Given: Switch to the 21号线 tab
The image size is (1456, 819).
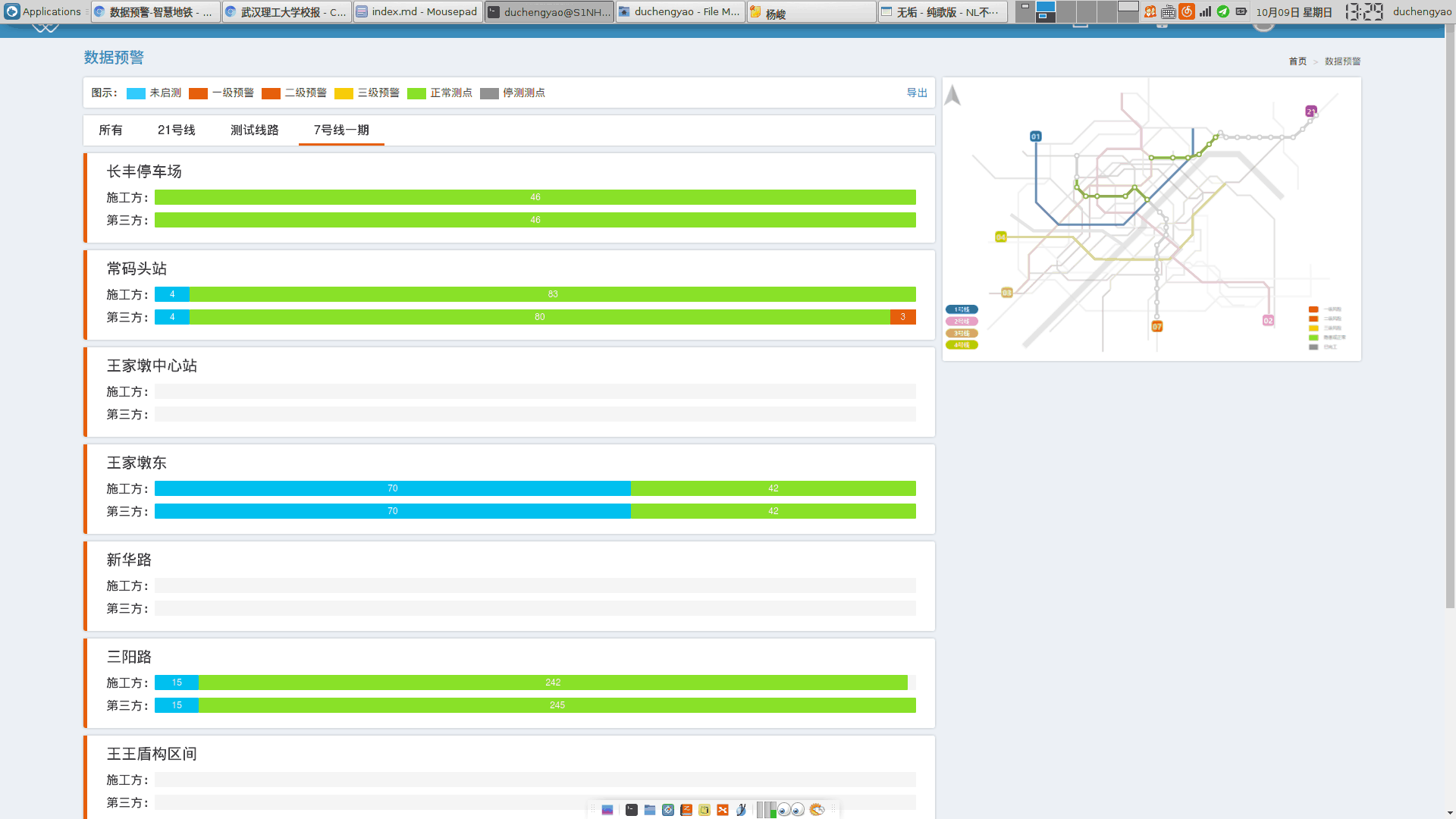Looking at the screenshot, I should 176,130.
